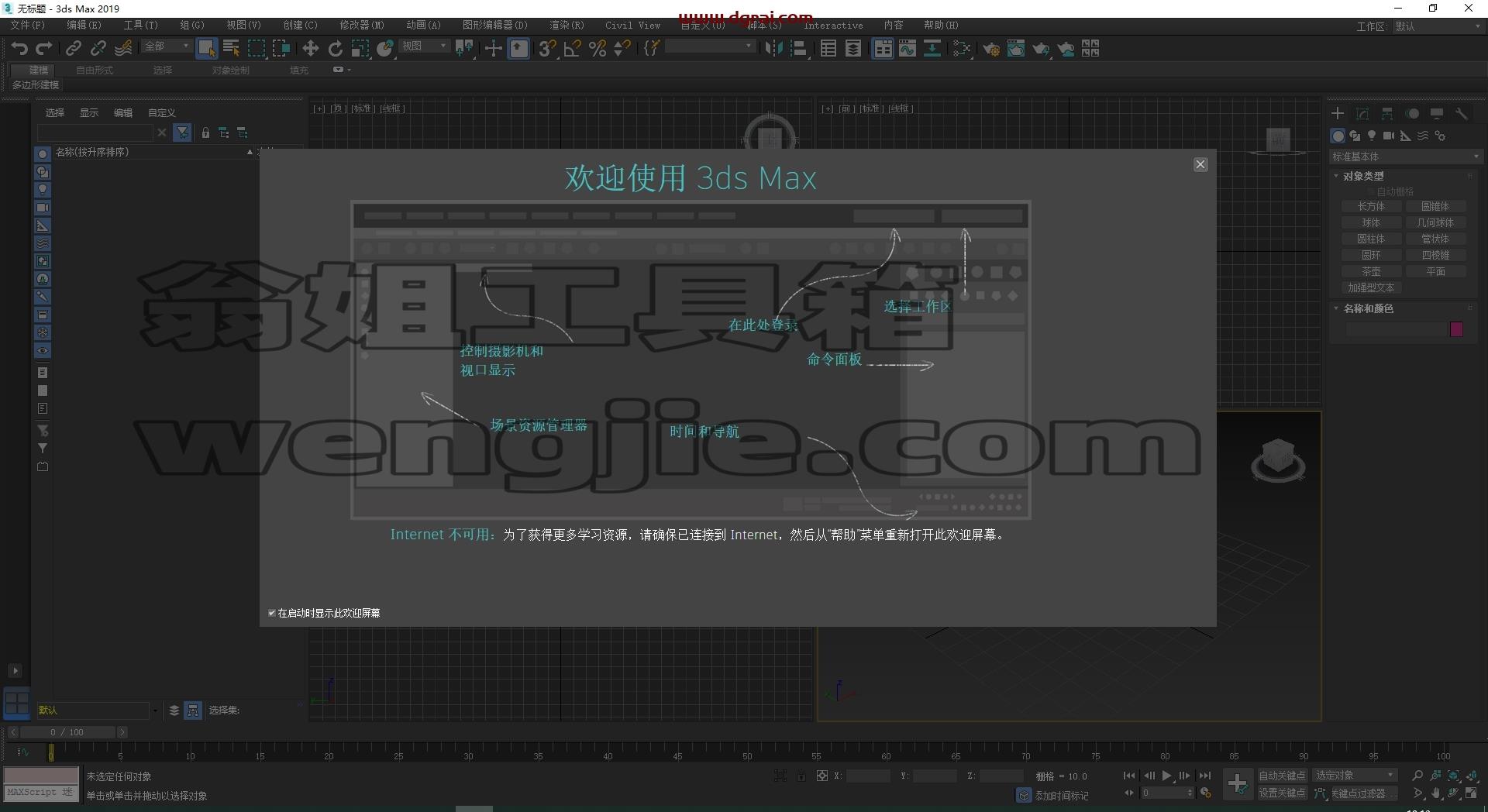Viewport: 1488px width, 812px height.
Task: Activate the Select and Link chain tool
Action: pyautogui.click(x=73, y=49)
